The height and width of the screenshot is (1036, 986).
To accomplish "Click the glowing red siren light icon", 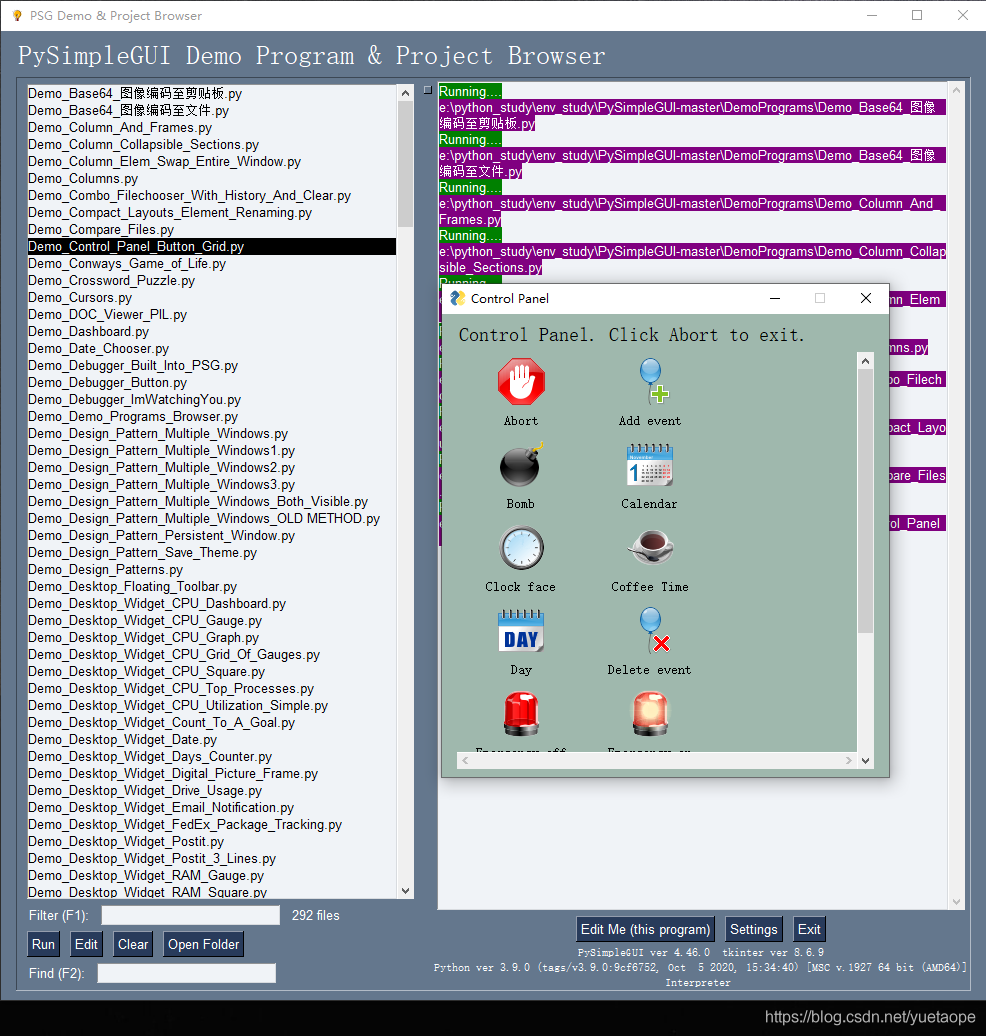I will coord(650,714).
